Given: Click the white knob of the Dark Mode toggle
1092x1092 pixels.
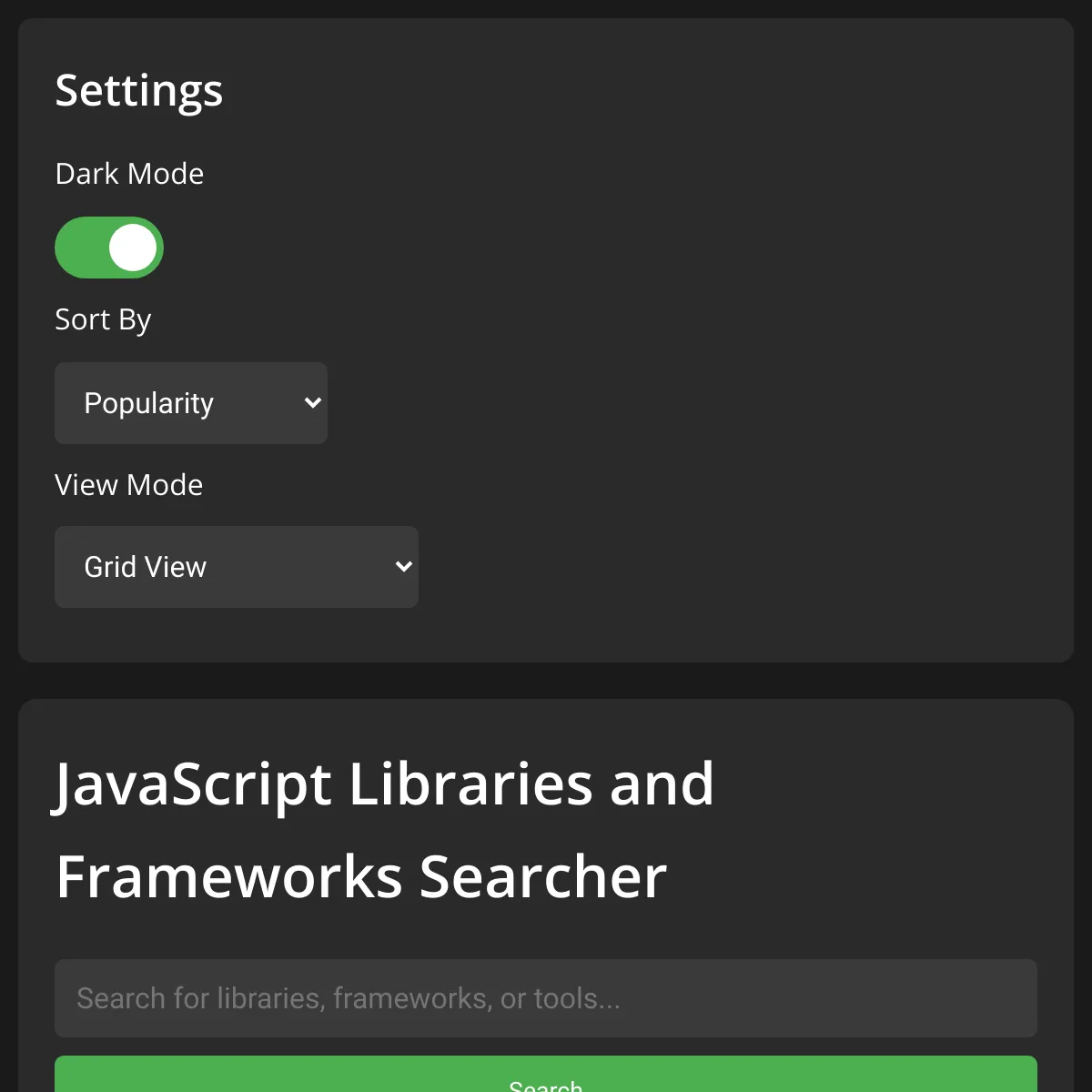Looking at the screenshot, I should (133, 248).
